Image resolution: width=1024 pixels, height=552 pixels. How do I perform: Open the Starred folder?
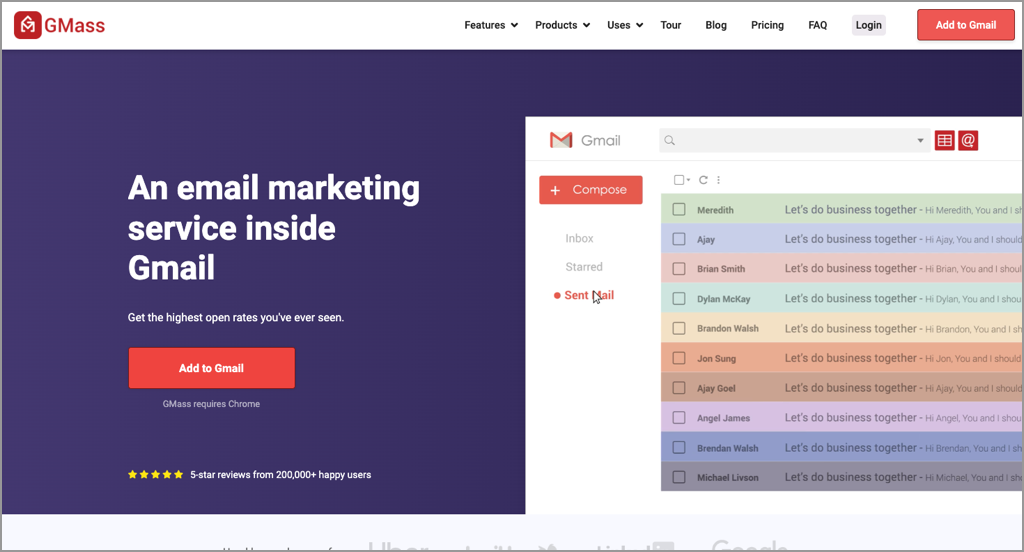pos(584,267)
